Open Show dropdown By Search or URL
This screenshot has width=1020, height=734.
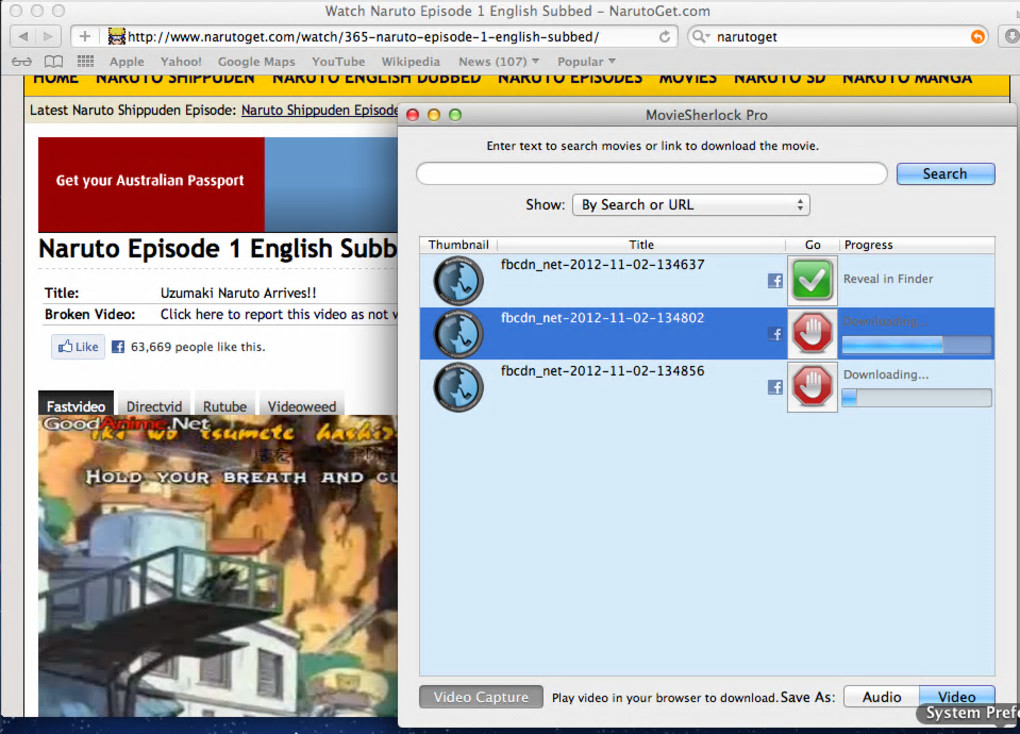coord(691,205)
